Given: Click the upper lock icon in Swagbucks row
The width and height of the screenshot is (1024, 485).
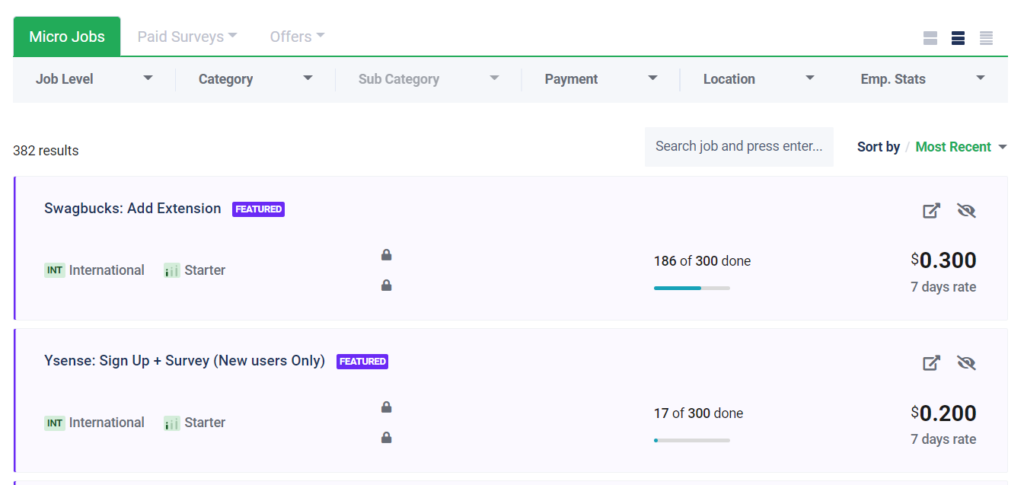Looking at the screenshot, I should 387,255.
